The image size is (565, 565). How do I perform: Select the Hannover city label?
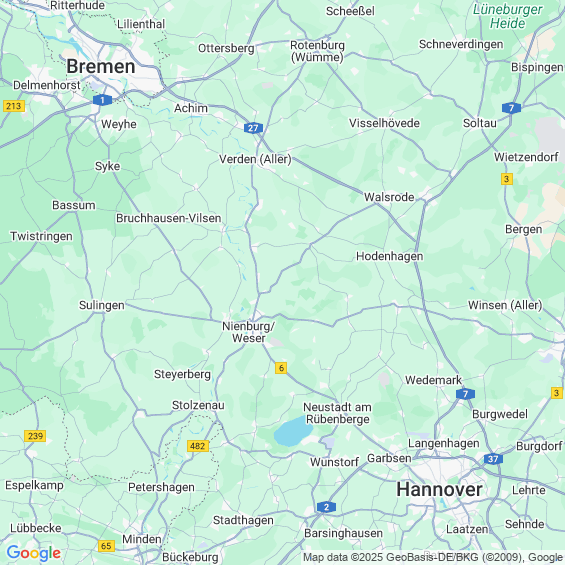tap(439, 489)
